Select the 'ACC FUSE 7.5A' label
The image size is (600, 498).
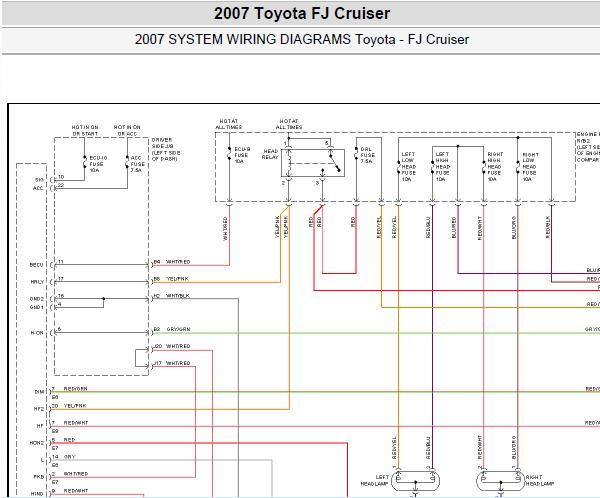pyautogui.click(x=138, y=164)
